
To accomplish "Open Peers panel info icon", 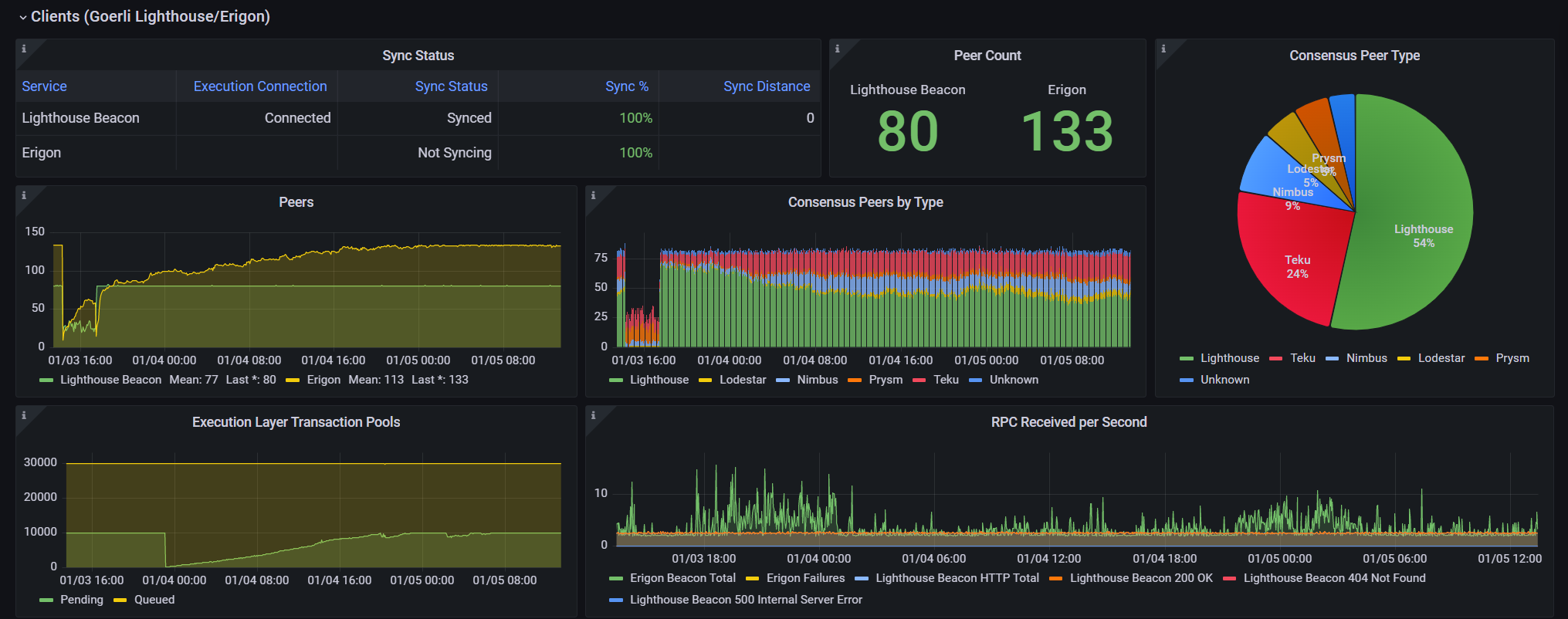I will (x=24, y=195).
